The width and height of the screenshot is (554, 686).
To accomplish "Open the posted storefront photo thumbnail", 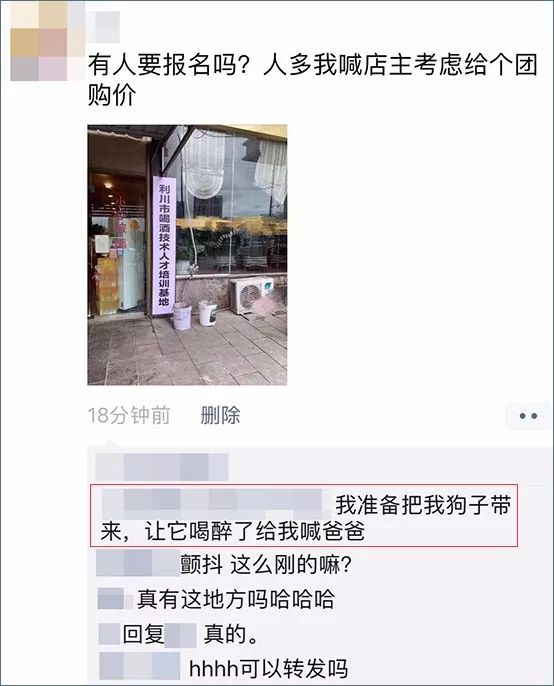I will [x=187, y=255].
